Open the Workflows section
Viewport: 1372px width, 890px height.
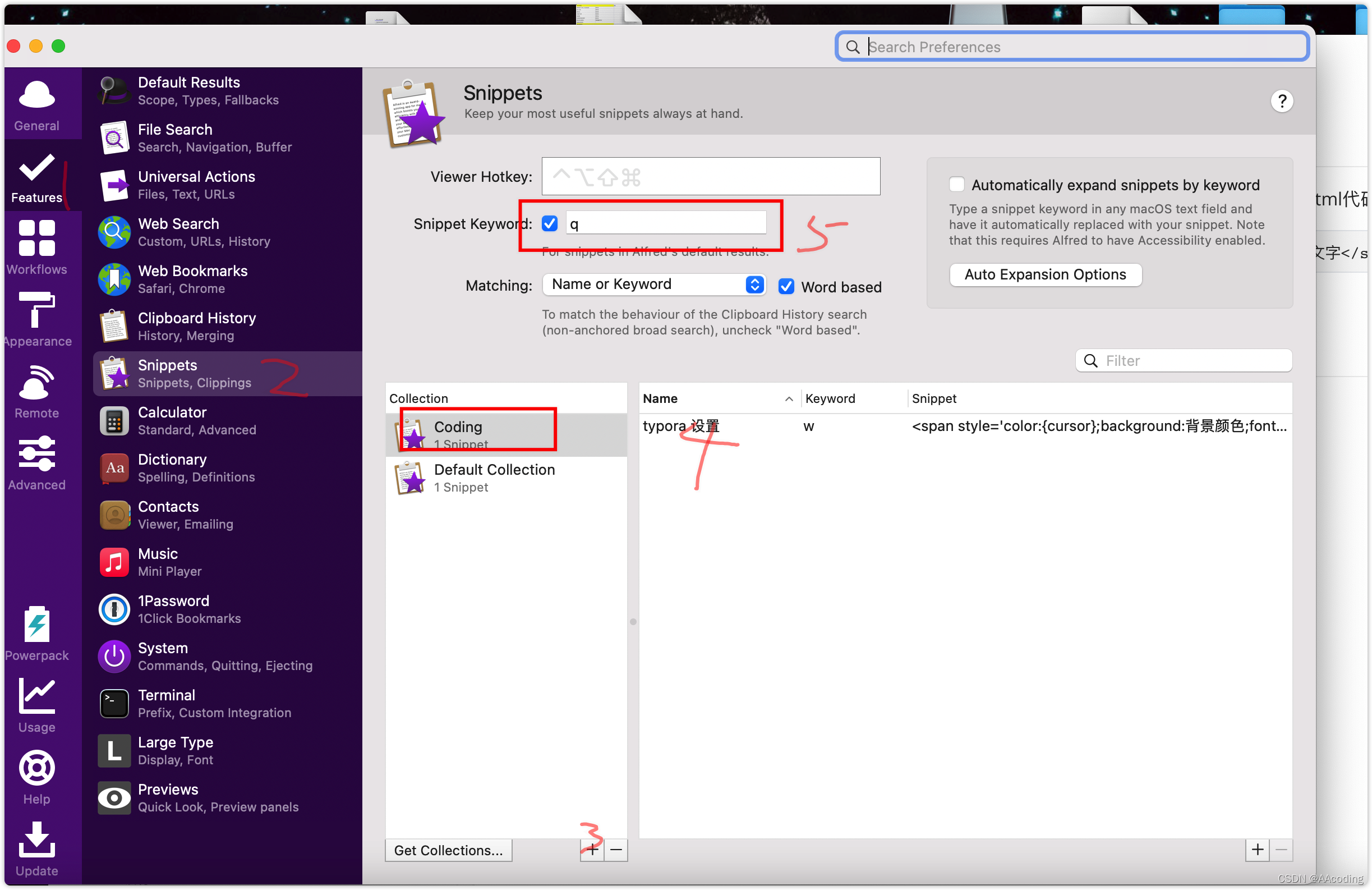coord(36,248)
